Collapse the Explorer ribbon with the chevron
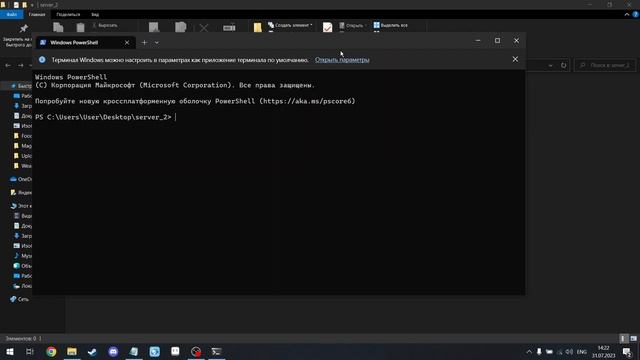640x360 pixels. point(627,14)
